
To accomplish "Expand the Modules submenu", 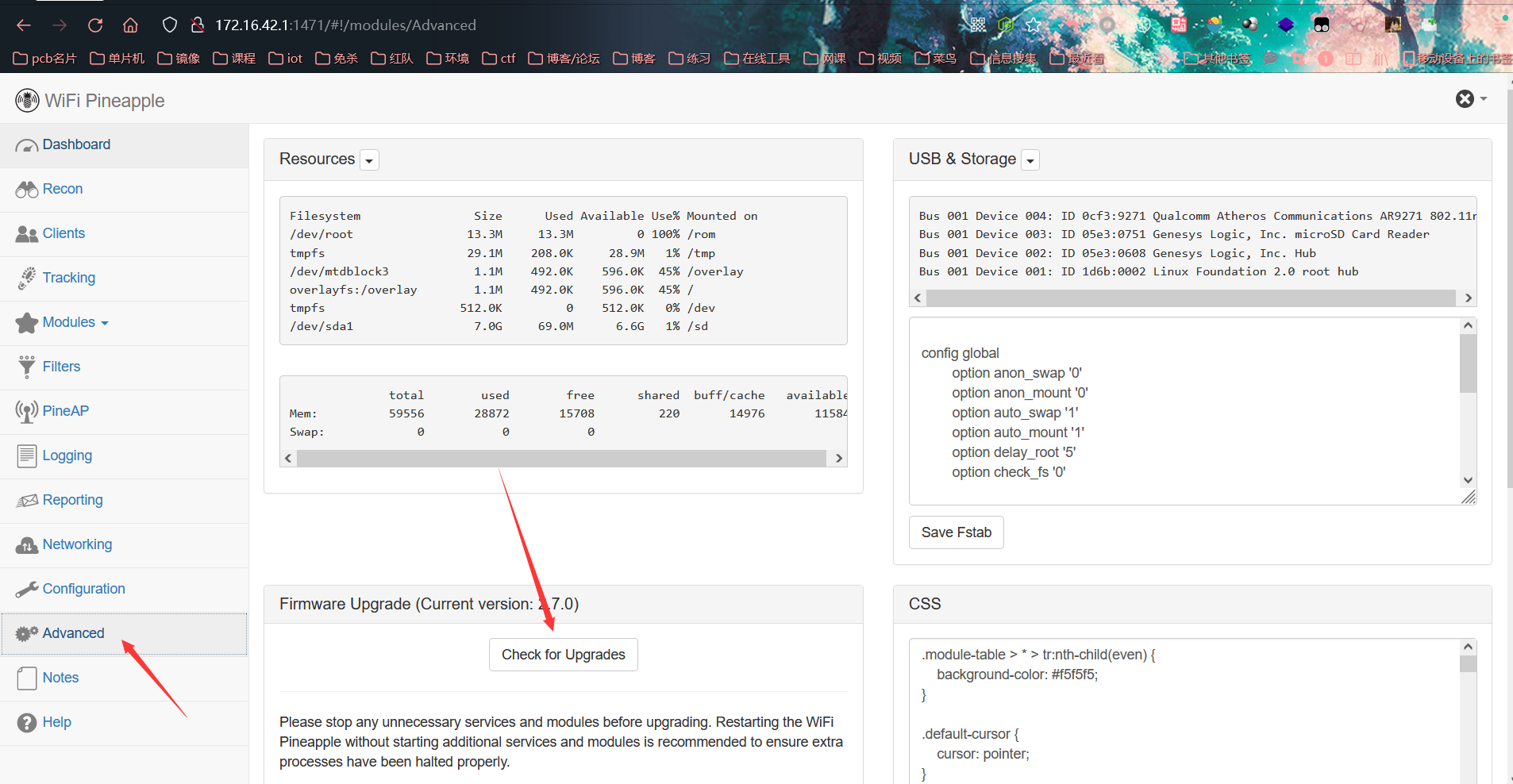I will (x=75, y=322).
